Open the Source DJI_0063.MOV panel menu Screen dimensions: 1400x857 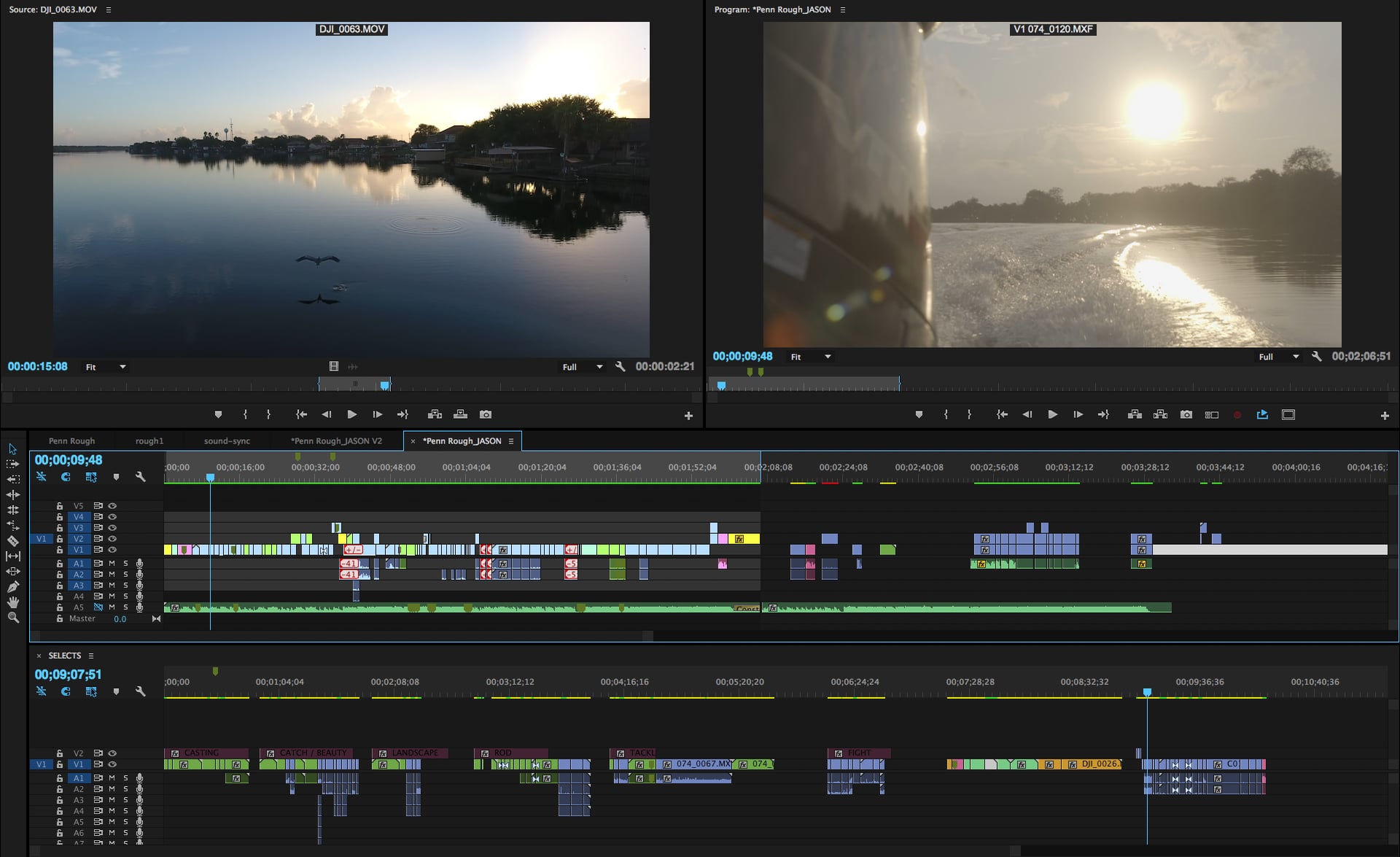[109, 9]
